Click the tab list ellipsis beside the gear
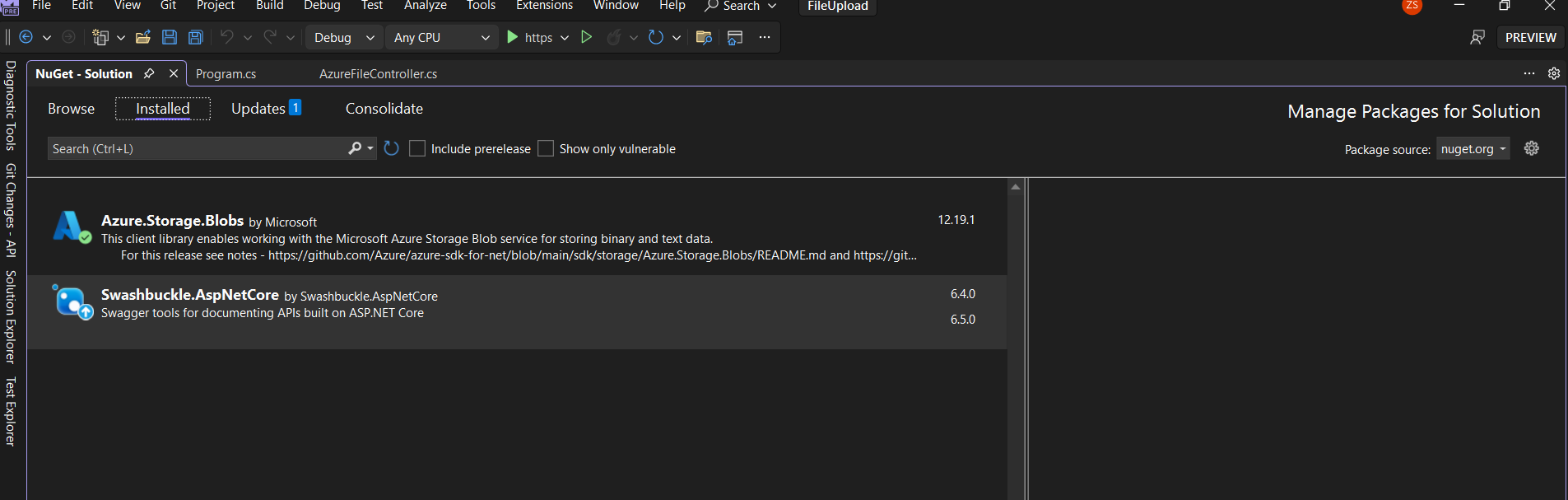Image resolution: width=1568 pixels, height=500 pixels. coord(1529,73)
